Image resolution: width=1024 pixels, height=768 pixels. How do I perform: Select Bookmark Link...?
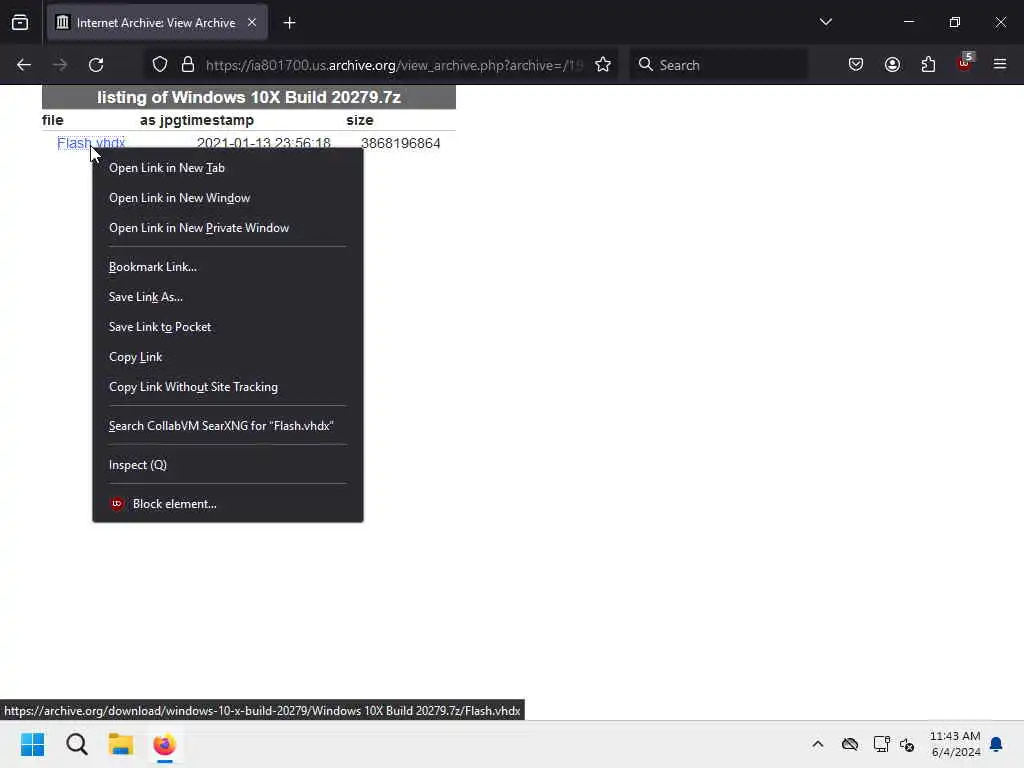click(x=228, y=266)
